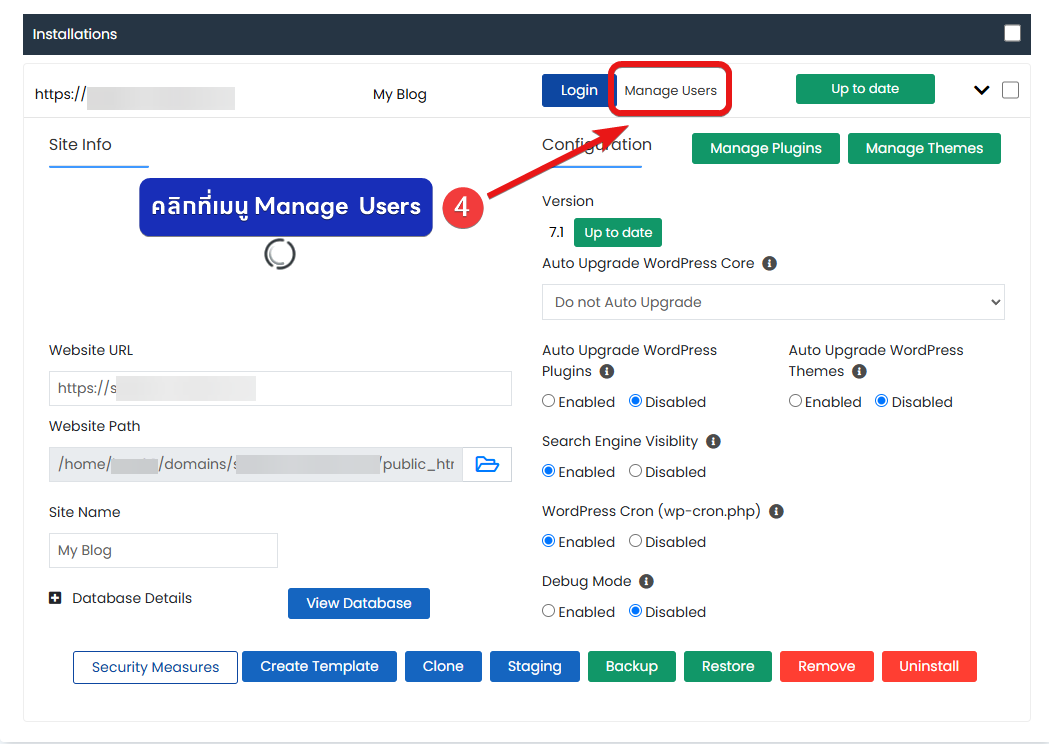Expand Database Details with the plus icon

(55, 598)
